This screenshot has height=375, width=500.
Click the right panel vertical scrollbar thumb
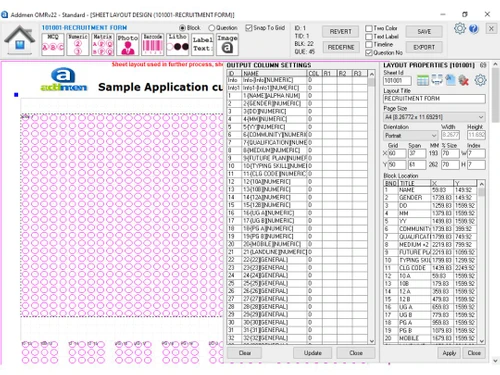(495, 95)
